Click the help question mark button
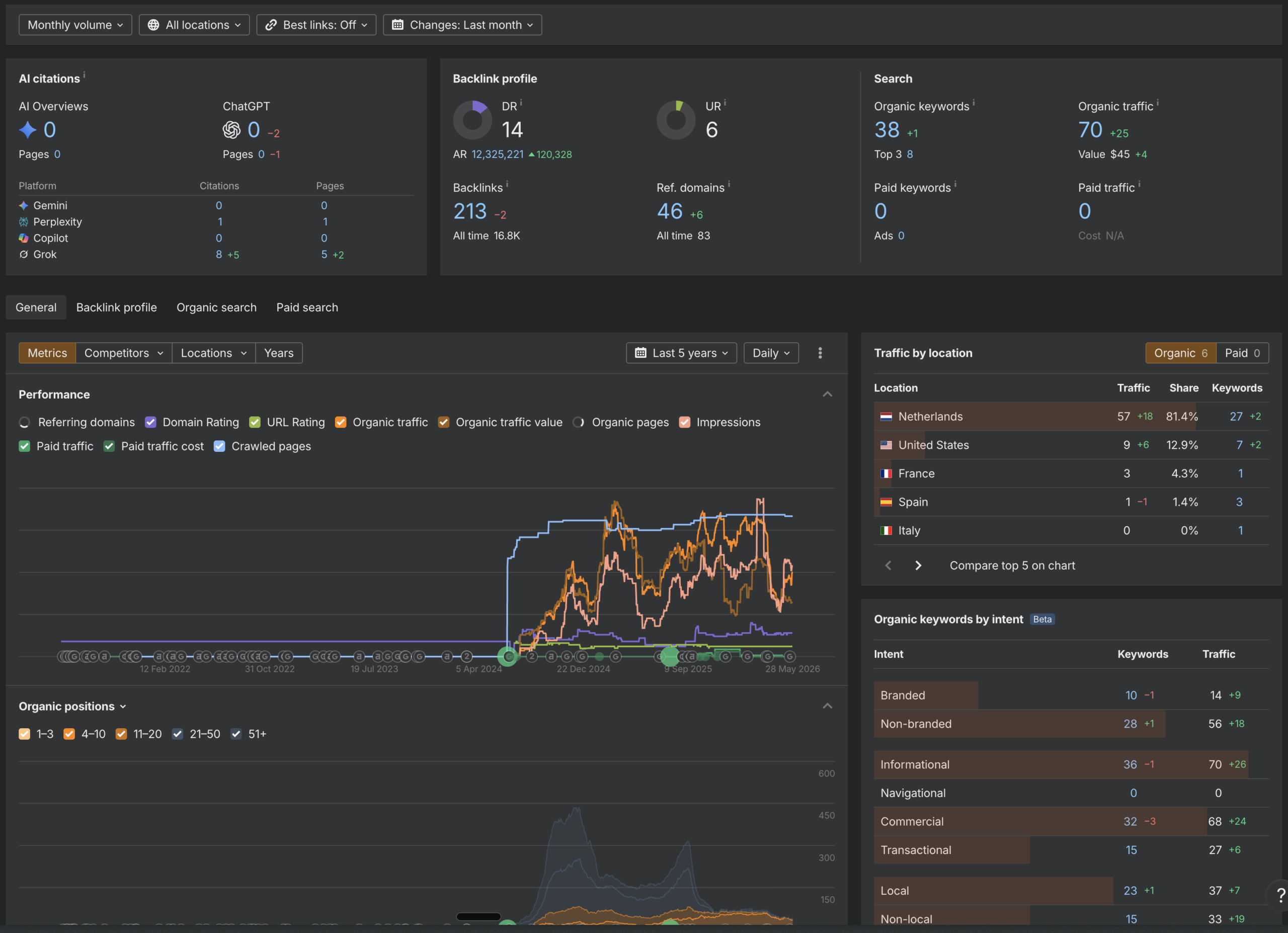This screenshot has width=1288, height=933. coord(1280,896)
